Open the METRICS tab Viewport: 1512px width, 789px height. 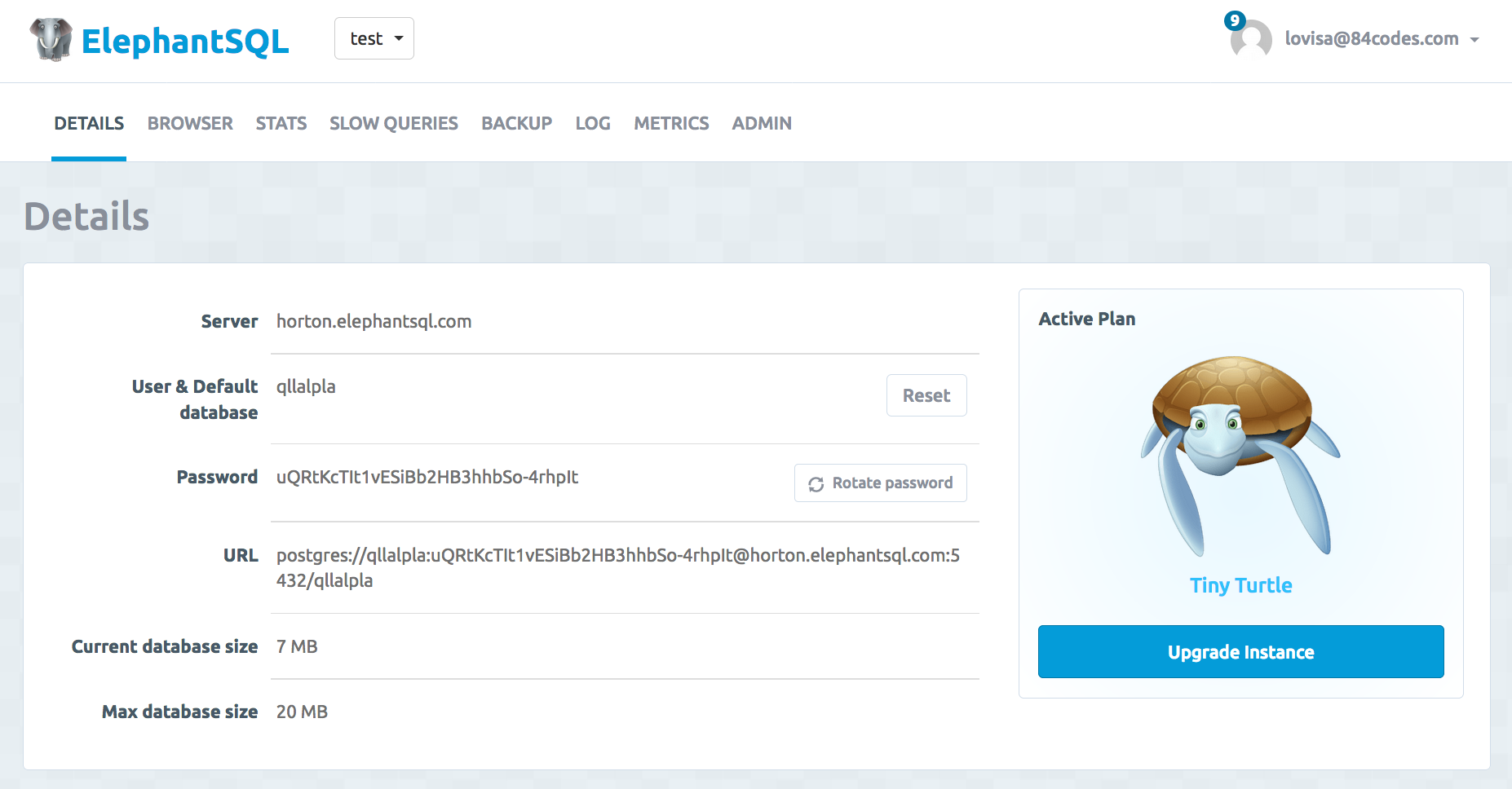point(670,123)
